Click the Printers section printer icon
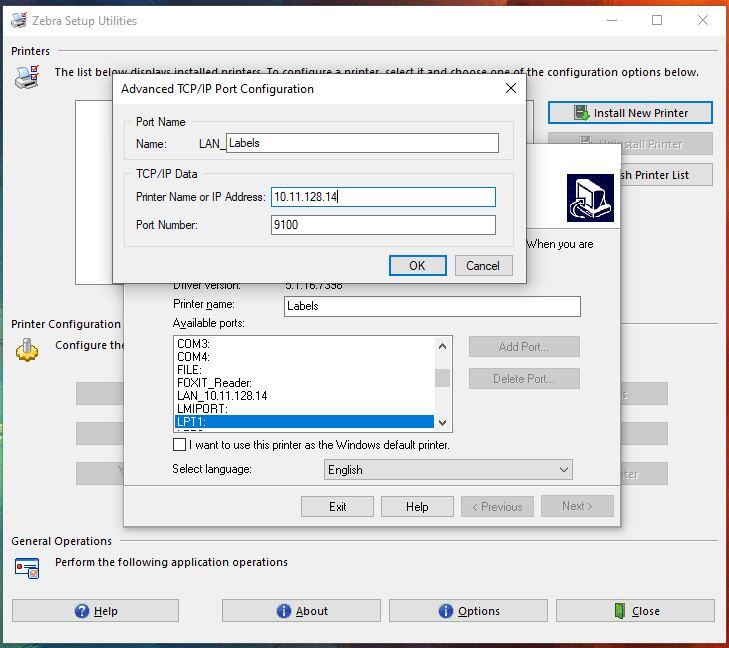The height and width of the screenshot is (648, 729). [x=27, y=77]
